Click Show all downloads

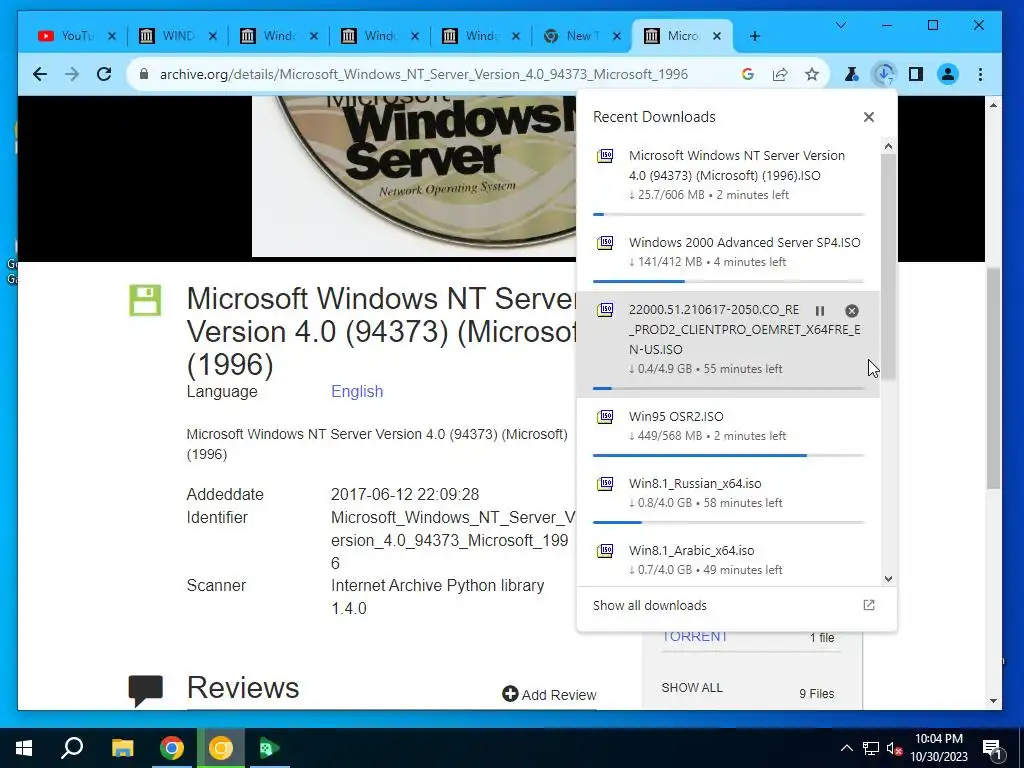click(x=650, y=605)
